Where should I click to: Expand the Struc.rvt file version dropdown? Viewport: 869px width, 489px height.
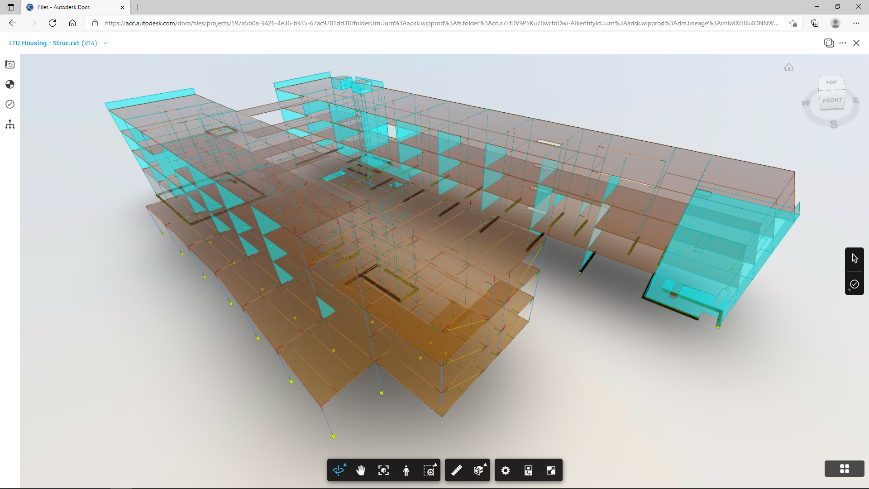point(105,43)
